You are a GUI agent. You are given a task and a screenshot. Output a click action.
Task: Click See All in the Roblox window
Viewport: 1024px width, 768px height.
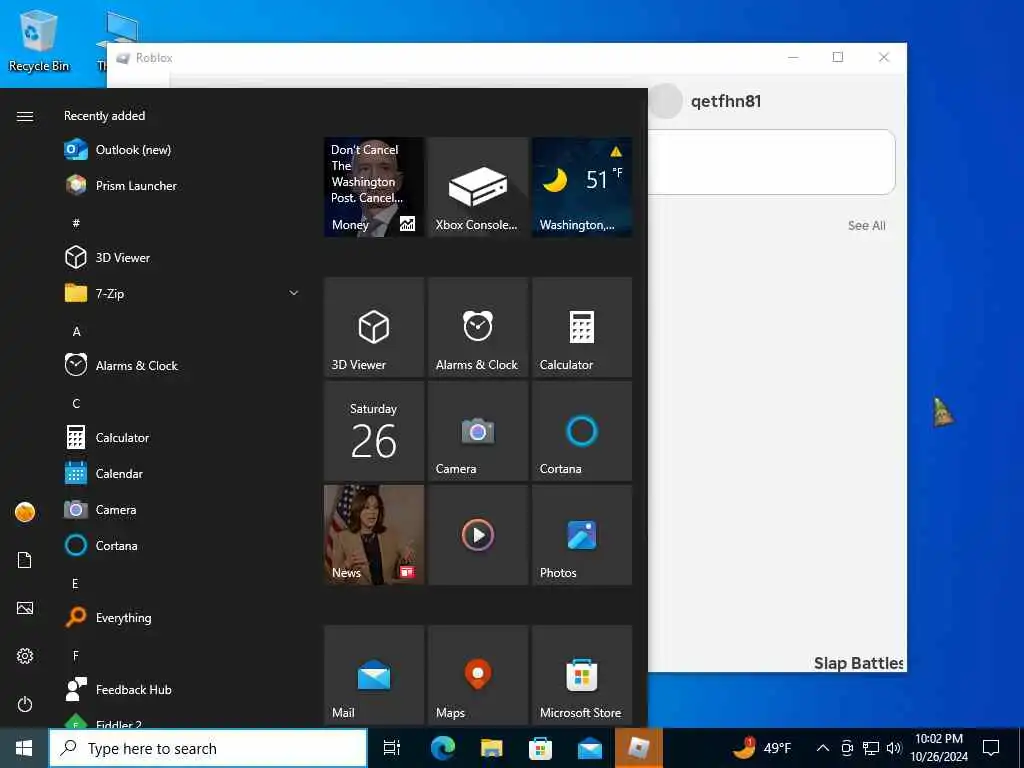[x=867, y=225]
